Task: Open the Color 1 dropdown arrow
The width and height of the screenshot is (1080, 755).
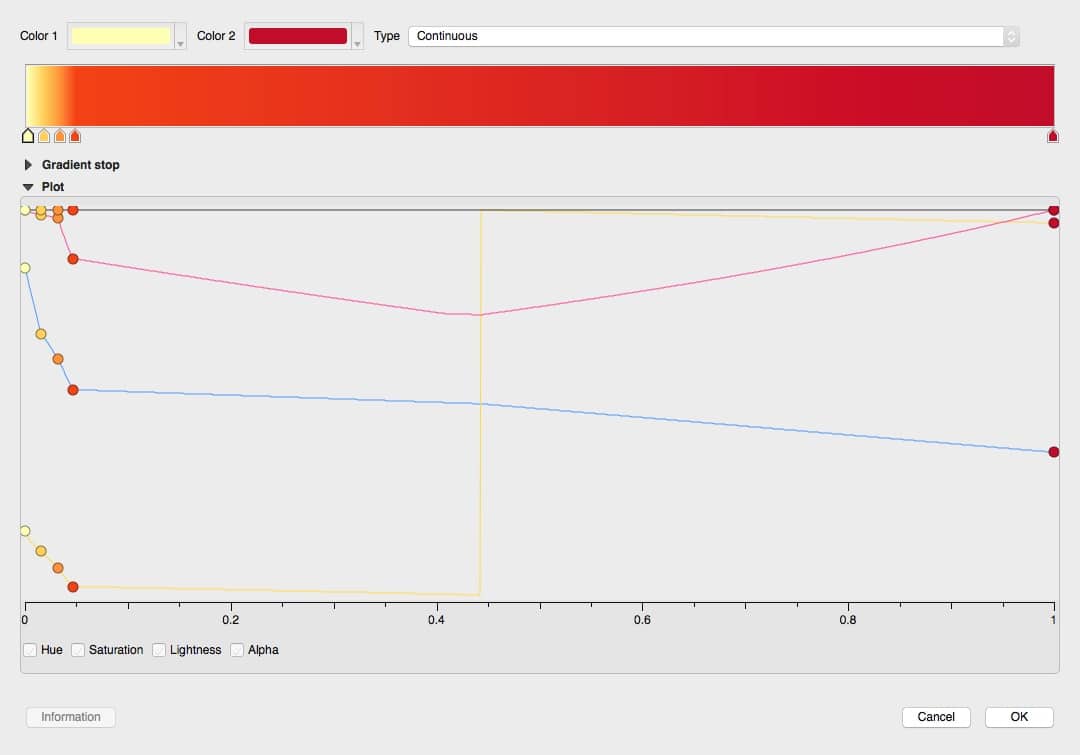Action: coord(180,37)
